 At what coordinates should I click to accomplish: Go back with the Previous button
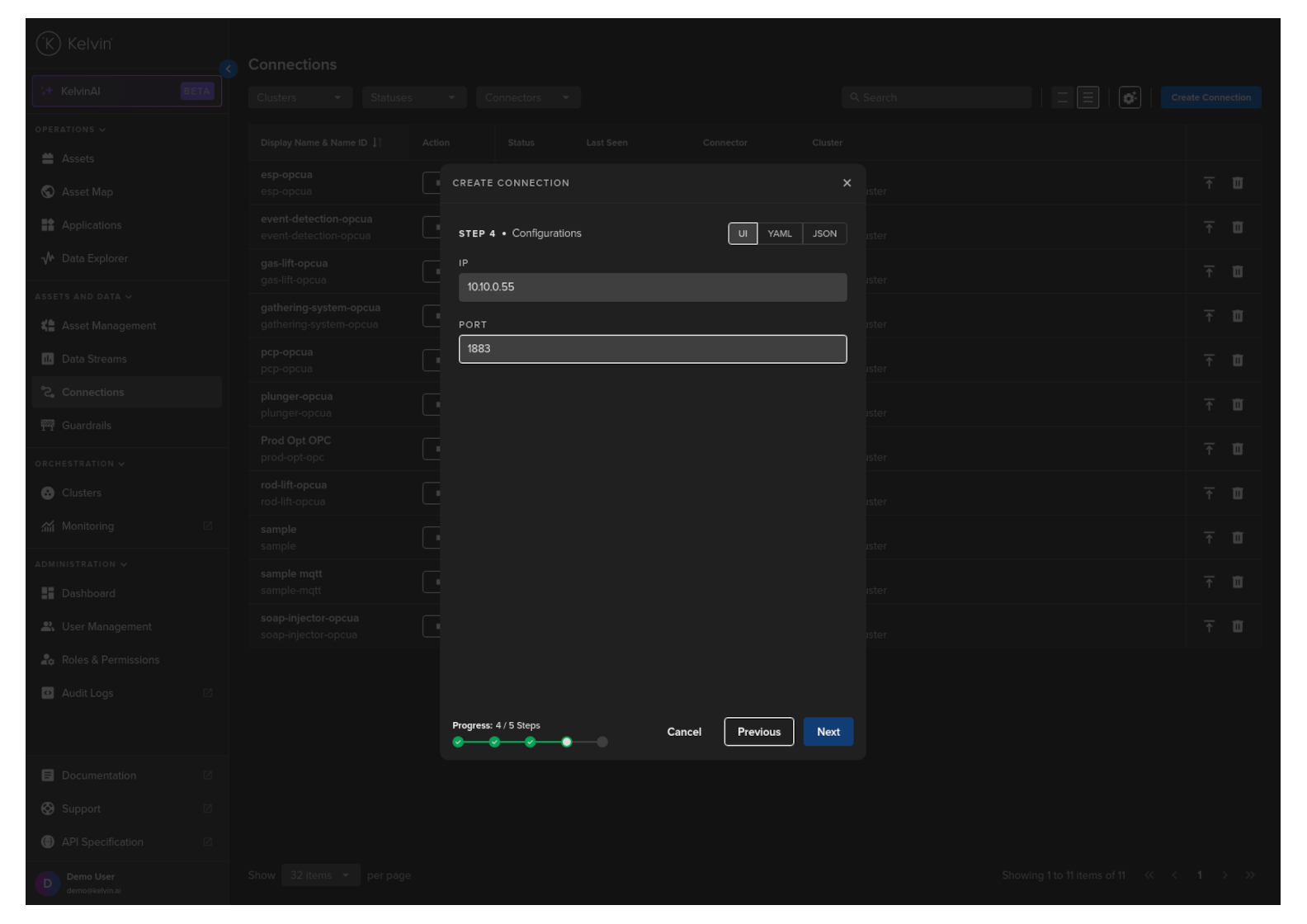point(758,732)
